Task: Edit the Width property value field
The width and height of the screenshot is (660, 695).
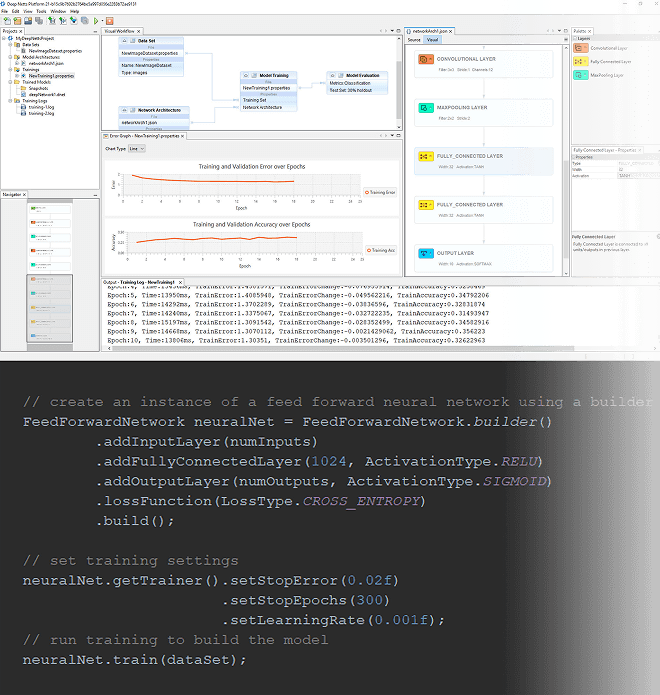Action: (x=631, y=168)
